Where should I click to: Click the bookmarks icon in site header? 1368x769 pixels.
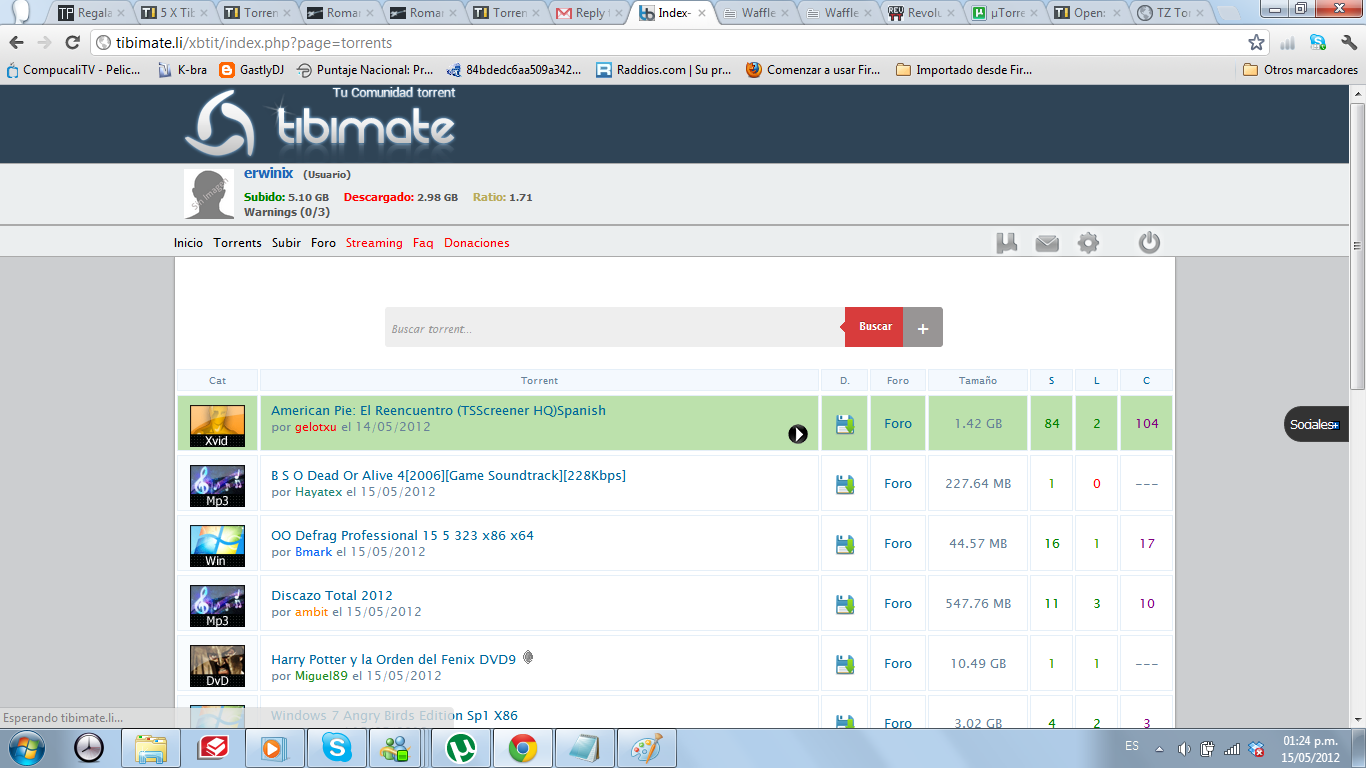click(1007, 243)
